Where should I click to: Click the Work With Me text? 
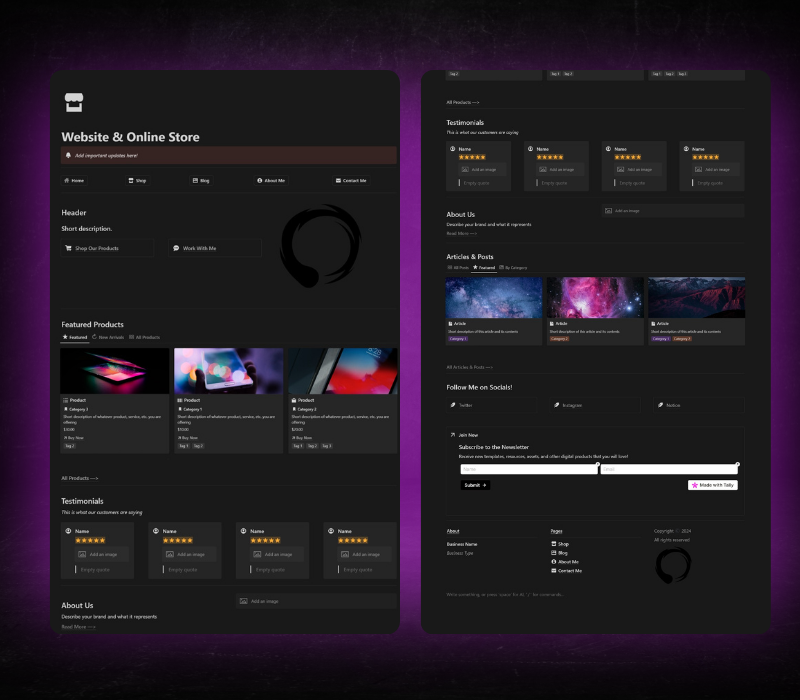pyautogui.click(x=199, y=248)
